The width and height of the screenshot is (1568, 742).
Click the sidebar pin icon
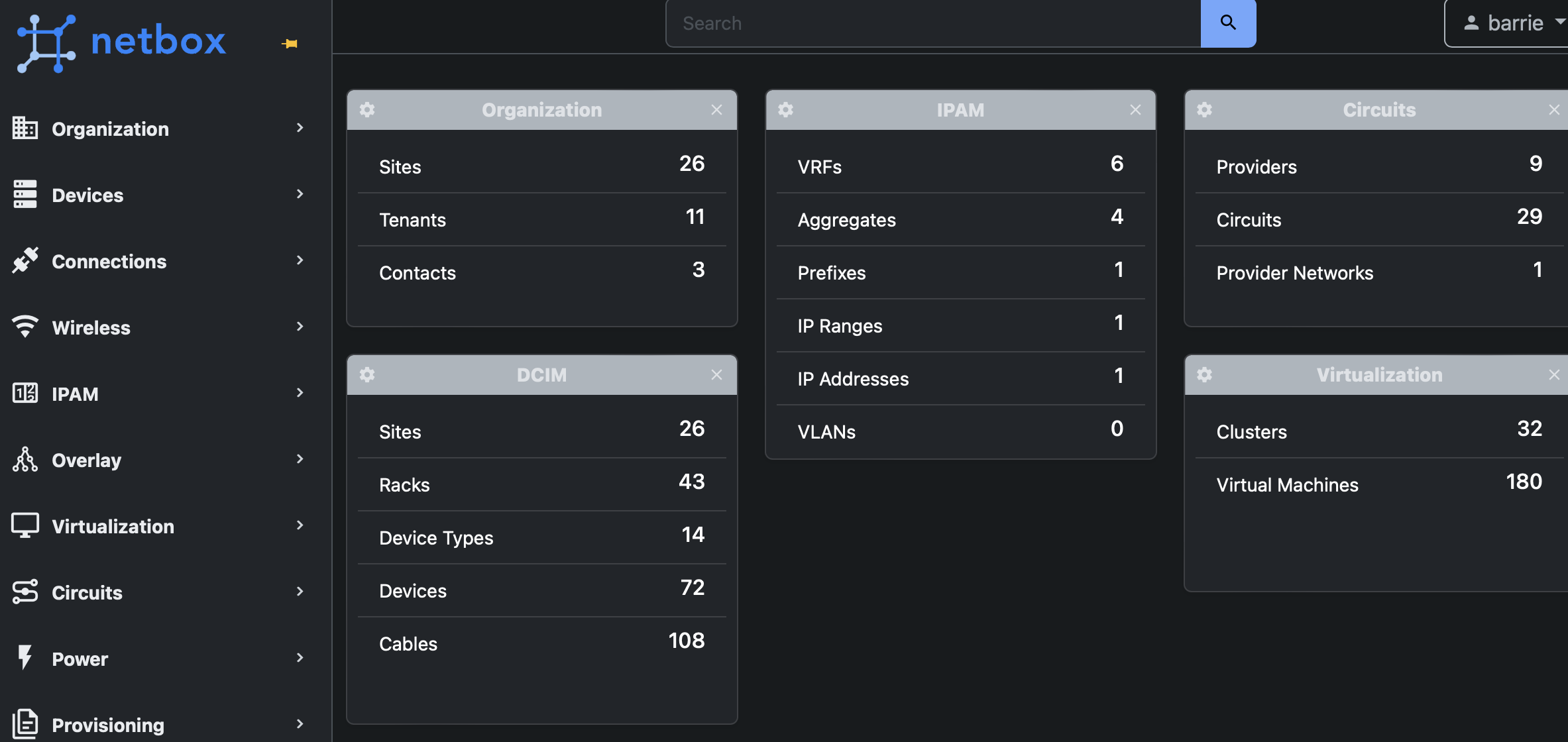pos(290,44)
